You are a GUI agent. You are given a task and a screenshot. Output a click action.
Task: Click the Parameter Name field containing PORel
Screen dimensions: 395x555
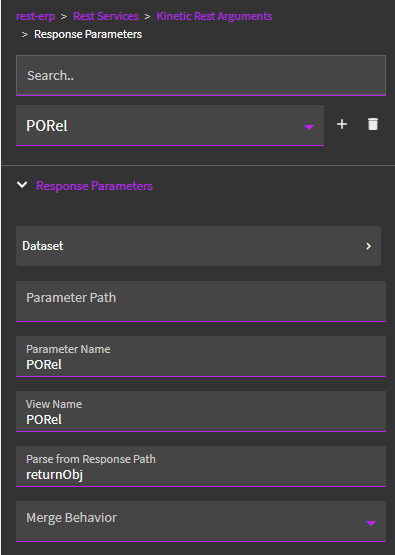[x=201, y=356]
